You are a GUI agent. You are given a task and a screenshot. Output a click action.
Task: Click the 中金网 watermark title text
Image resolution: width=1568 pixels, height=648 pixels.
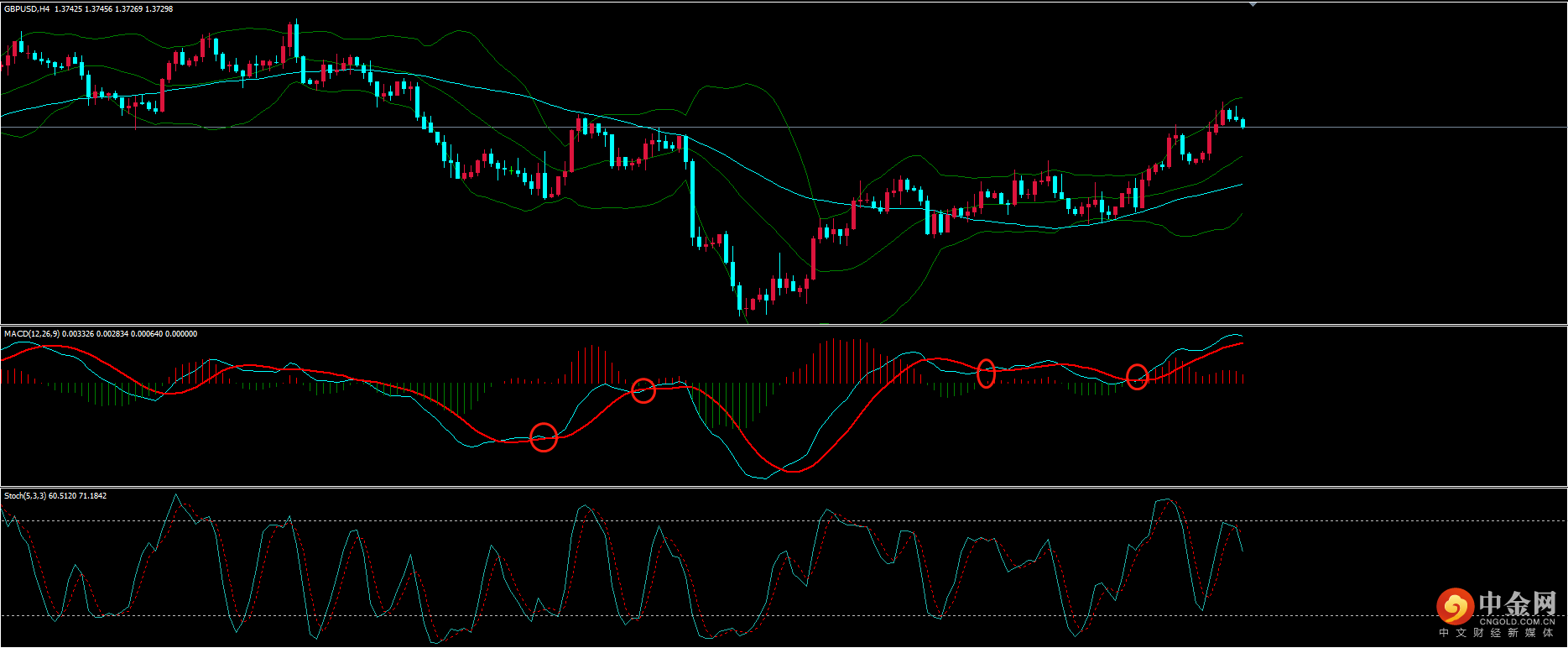pos(1517,604)
